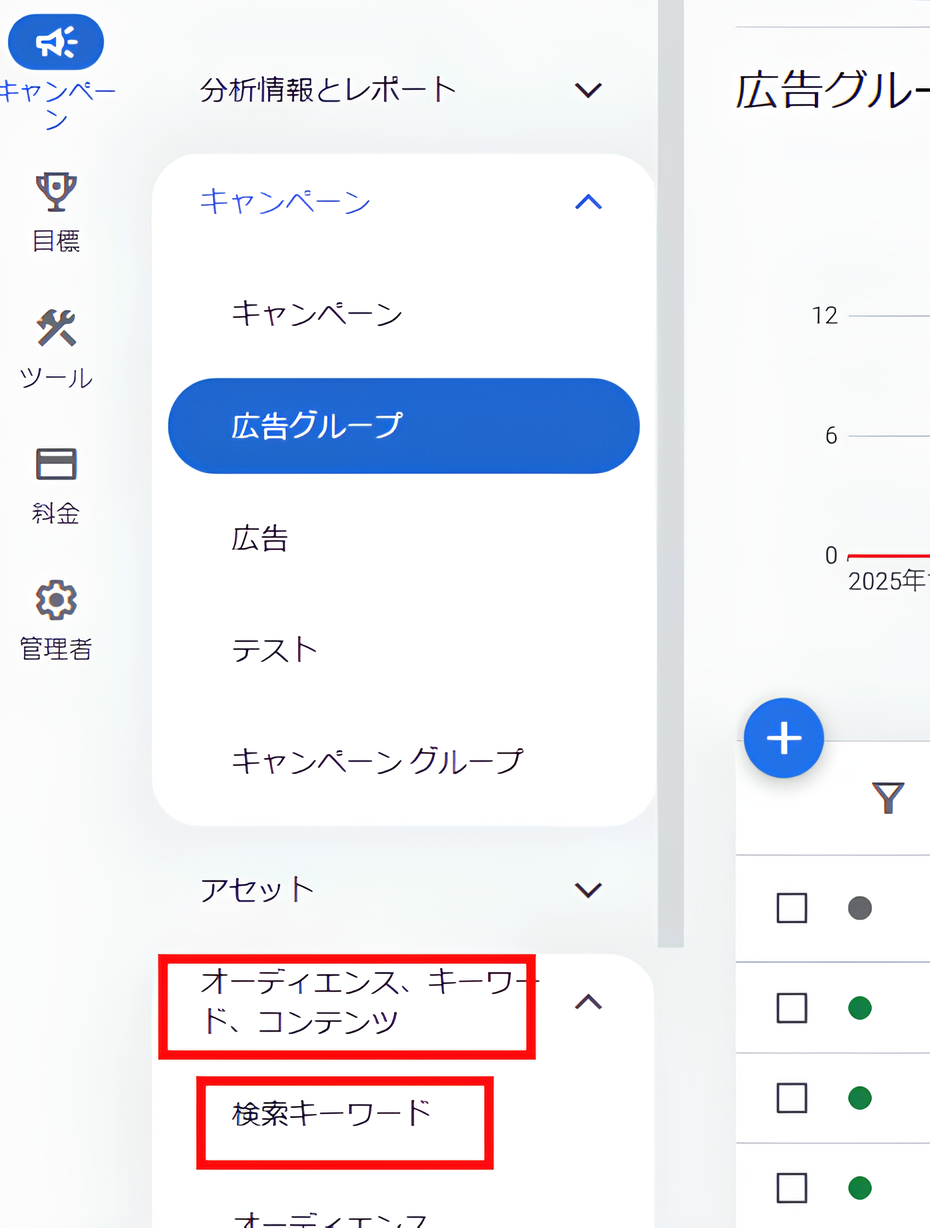Click the megaphone icon's blue oval background

click(x=55, y=42)
